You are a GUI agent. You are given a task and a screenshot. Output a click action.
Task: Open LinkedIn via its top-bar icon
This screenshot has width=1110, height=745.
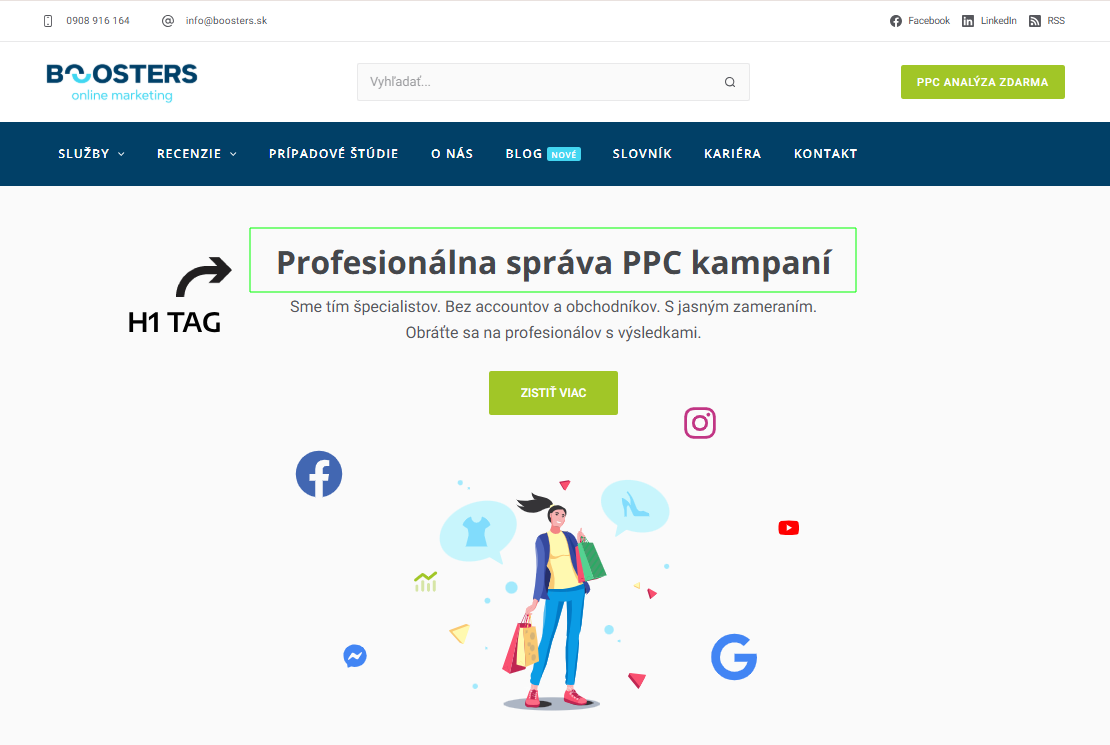click(968, 21)
